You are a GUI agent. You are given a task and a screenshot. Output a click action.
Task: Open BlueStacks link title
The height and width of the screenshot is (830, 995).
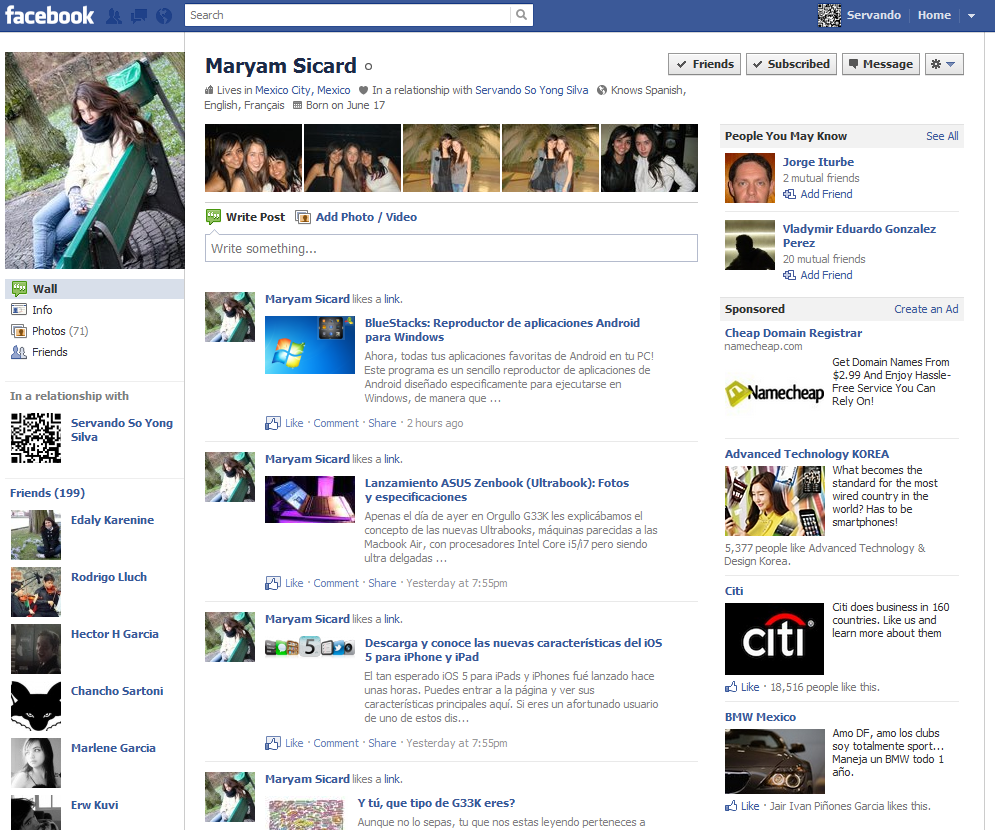[x=502, y=330]
